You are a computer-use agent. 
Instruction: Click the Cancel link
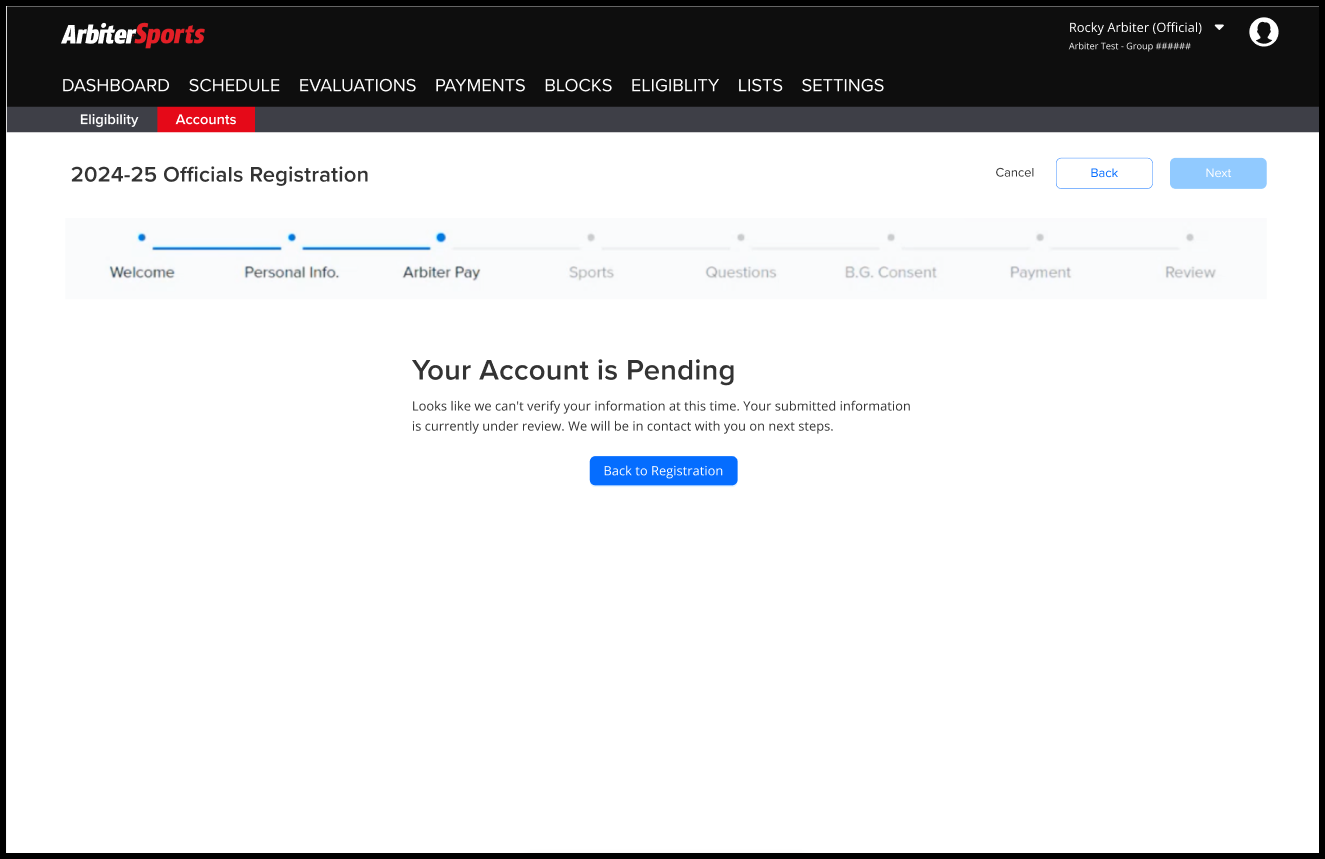(1014, 172)
